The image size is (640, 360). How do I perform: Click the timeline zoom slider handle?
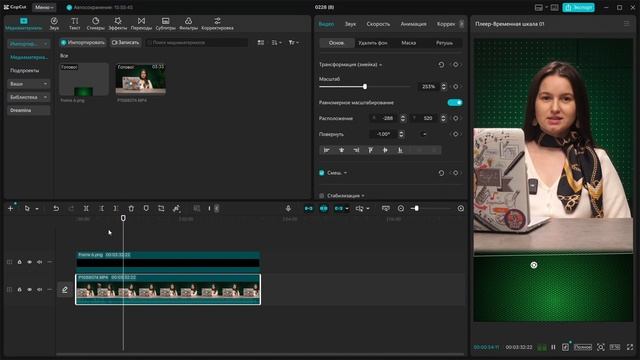[x=416, y=209]
